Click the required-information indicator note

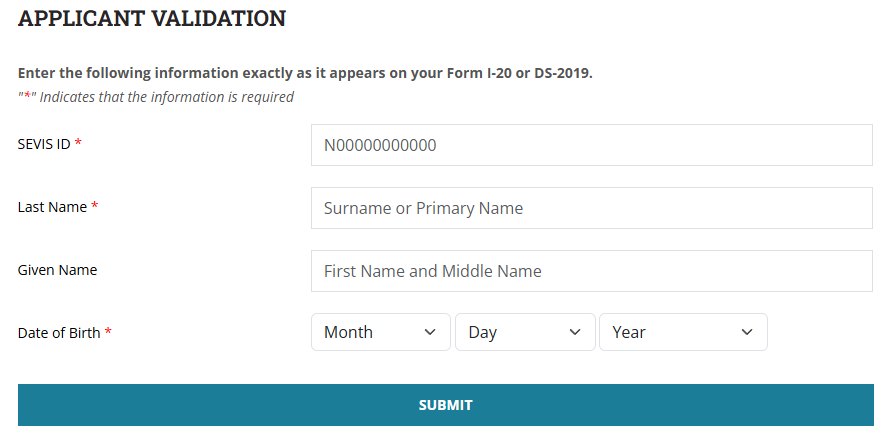click(x=156, y=97)
